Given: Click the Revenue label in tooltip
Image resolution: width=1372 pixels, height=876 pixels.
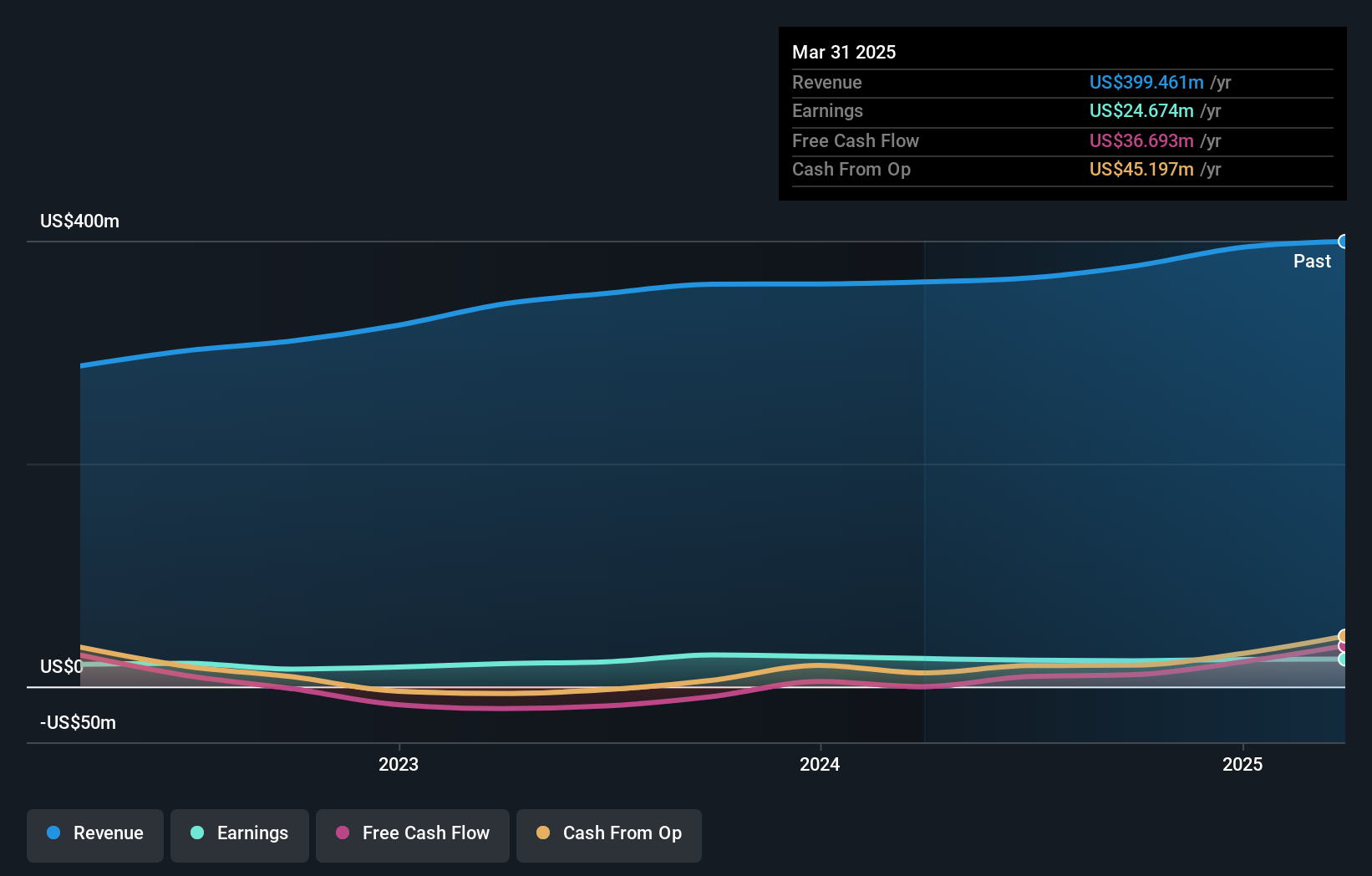Looking at the screenshot, I should (x=827, y=83).
